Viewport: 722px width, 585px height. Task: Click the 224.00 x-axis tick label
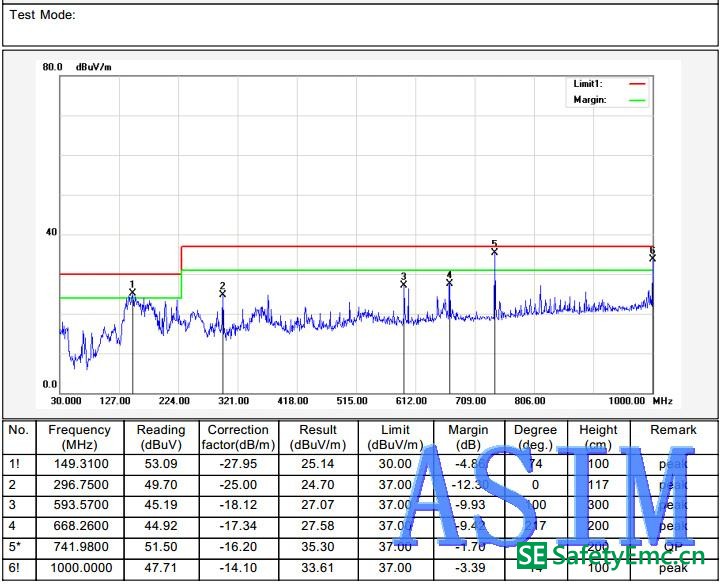click(174, 401)
